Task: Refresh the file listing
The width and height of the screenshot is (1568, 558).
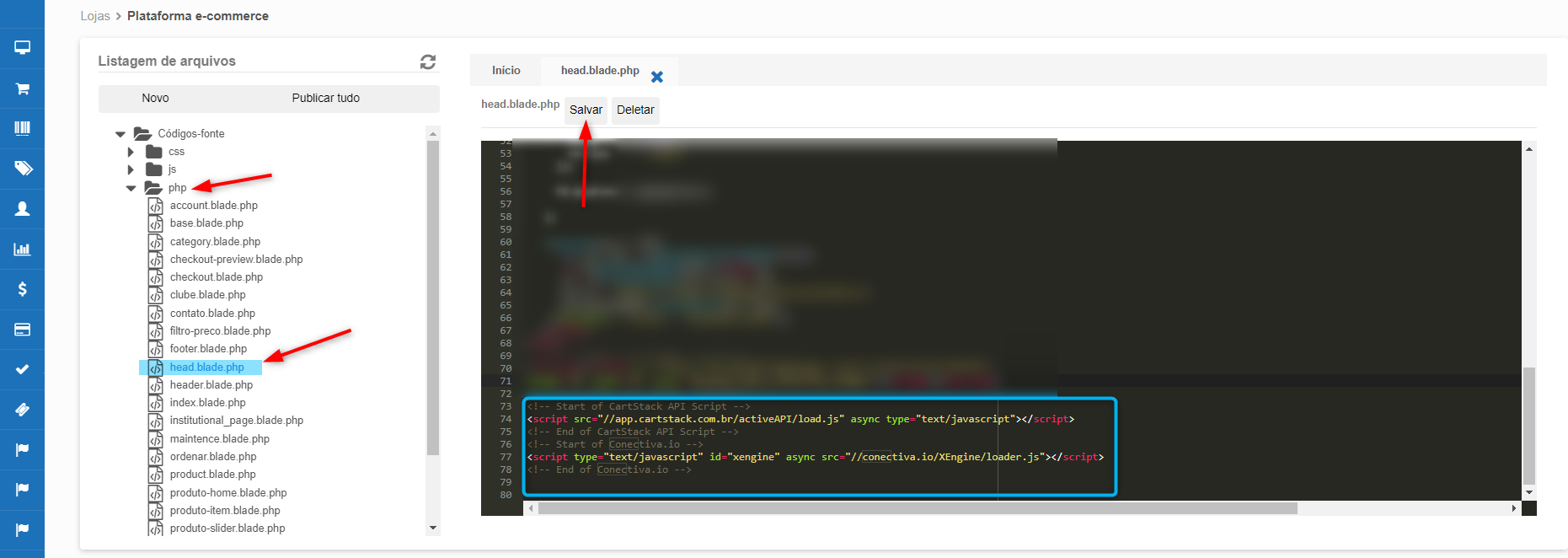Action: click(428, 62)
